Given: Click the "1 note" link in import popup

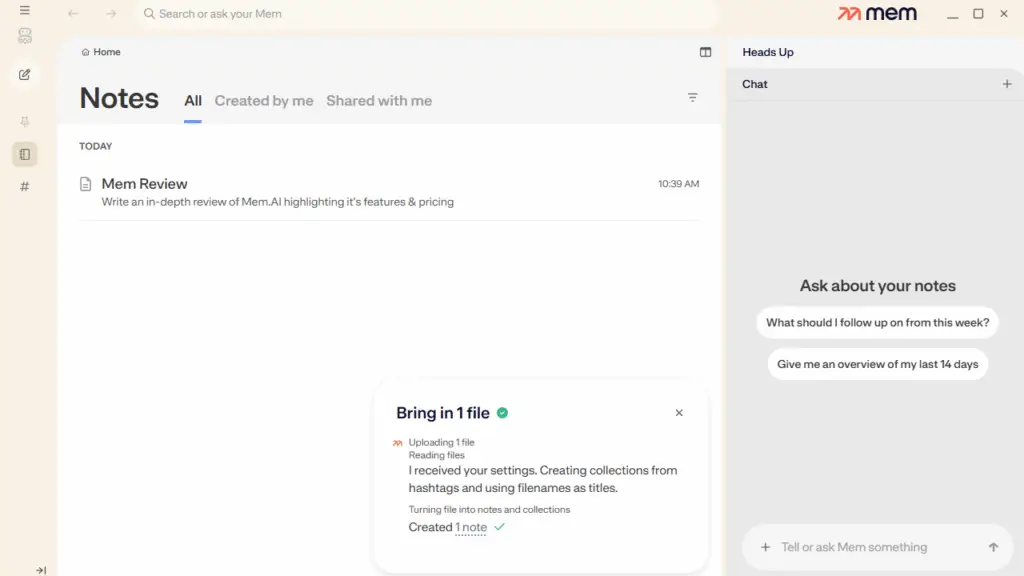Looking at the screenshot, I should click(x=471, y=527).
